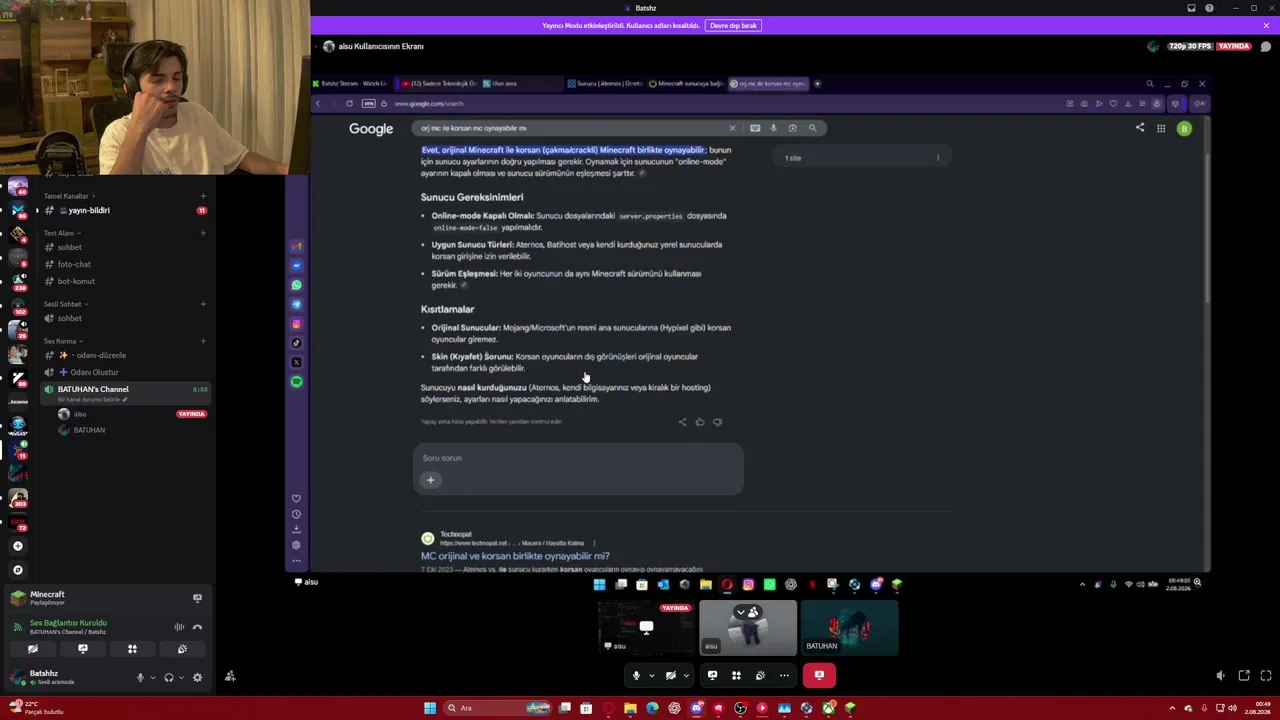Add a server with the plus icon
This screenshot has width=1280, height=720.
(17, 546)
